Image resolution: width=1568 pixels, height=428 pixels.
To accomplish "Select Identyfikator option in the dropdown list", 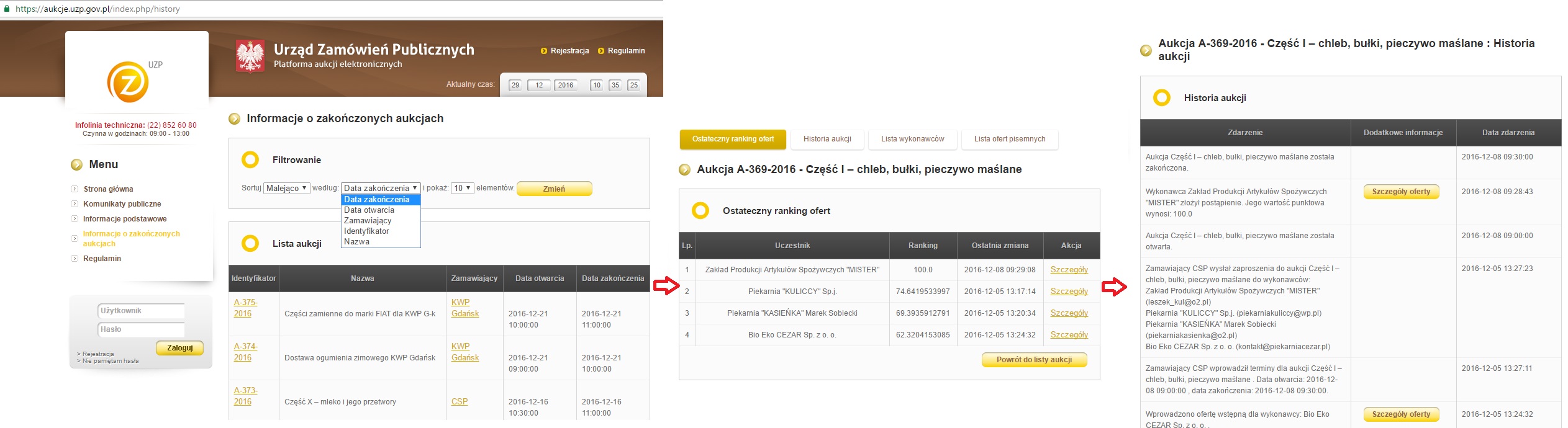I will (x=366, y=231).
